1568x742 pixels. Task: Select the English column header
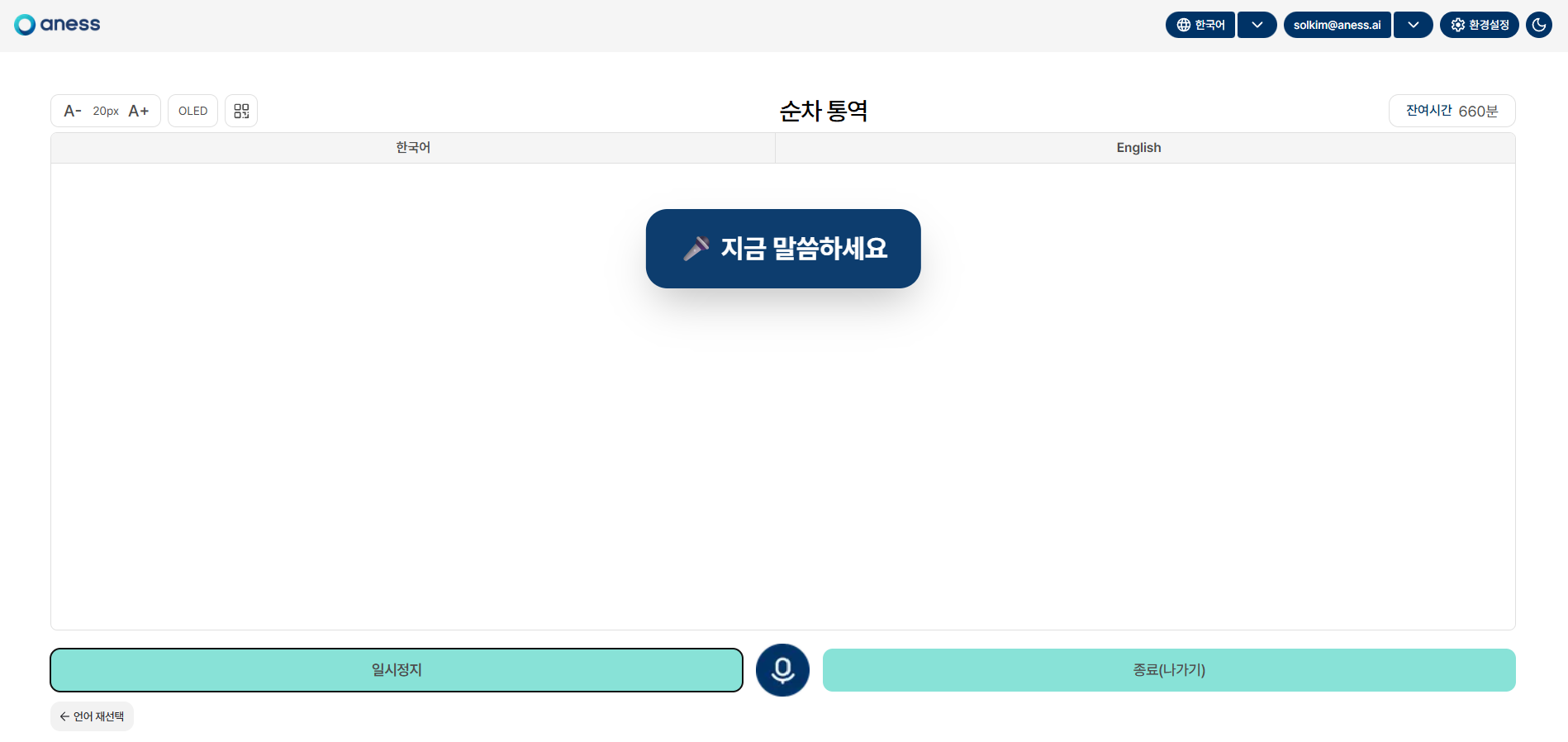[x=1138, y=148]
